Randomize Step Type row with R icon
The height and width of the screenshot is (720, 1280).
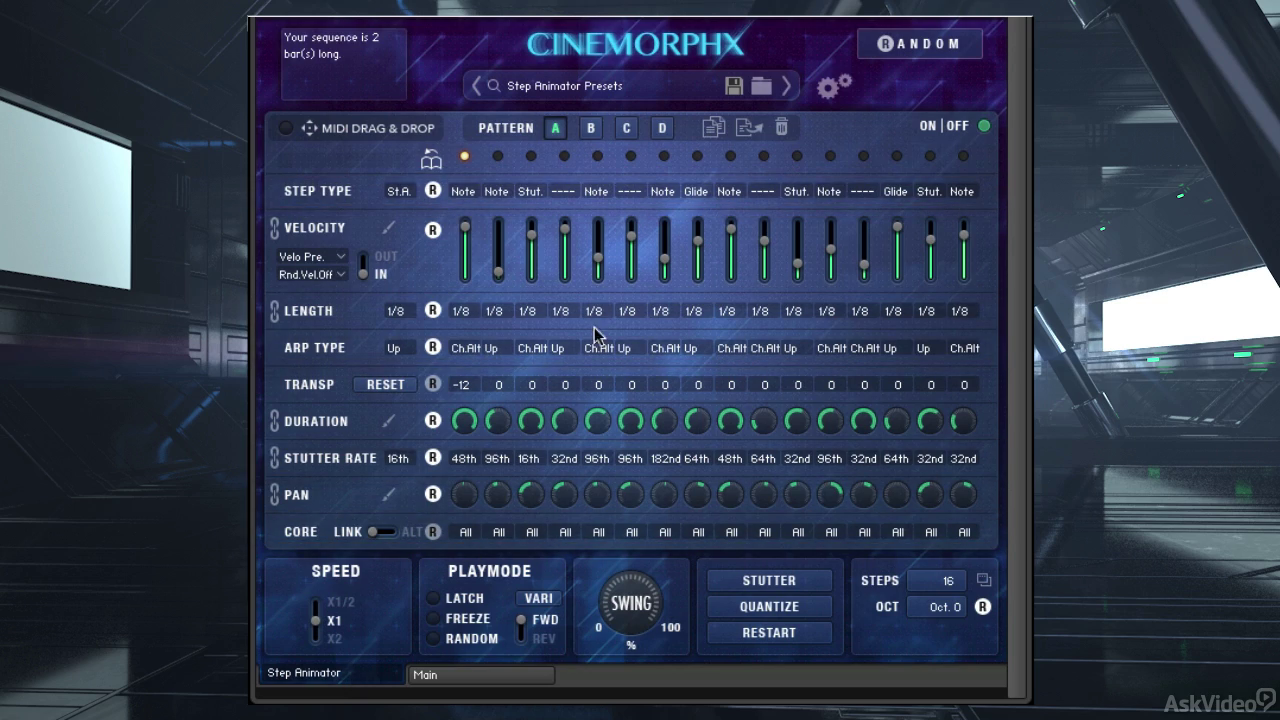tap(433, 190)
